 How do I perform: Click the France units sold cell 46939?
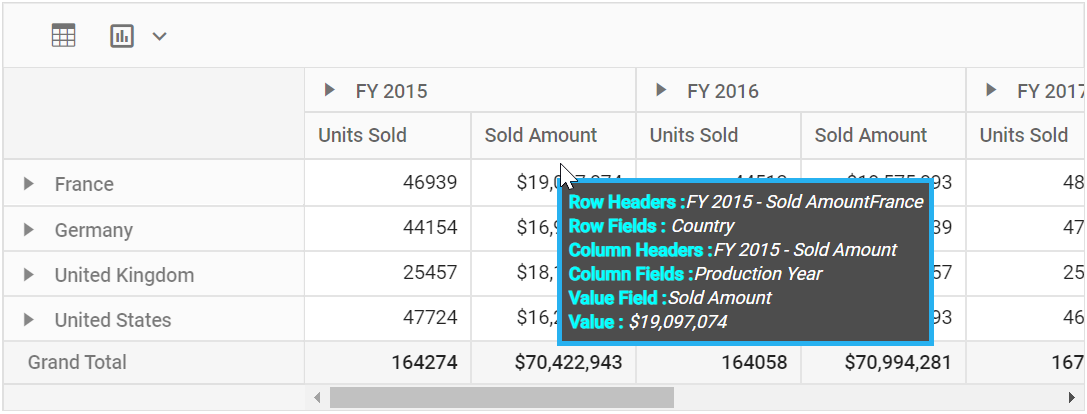click(x=388, y=182)
